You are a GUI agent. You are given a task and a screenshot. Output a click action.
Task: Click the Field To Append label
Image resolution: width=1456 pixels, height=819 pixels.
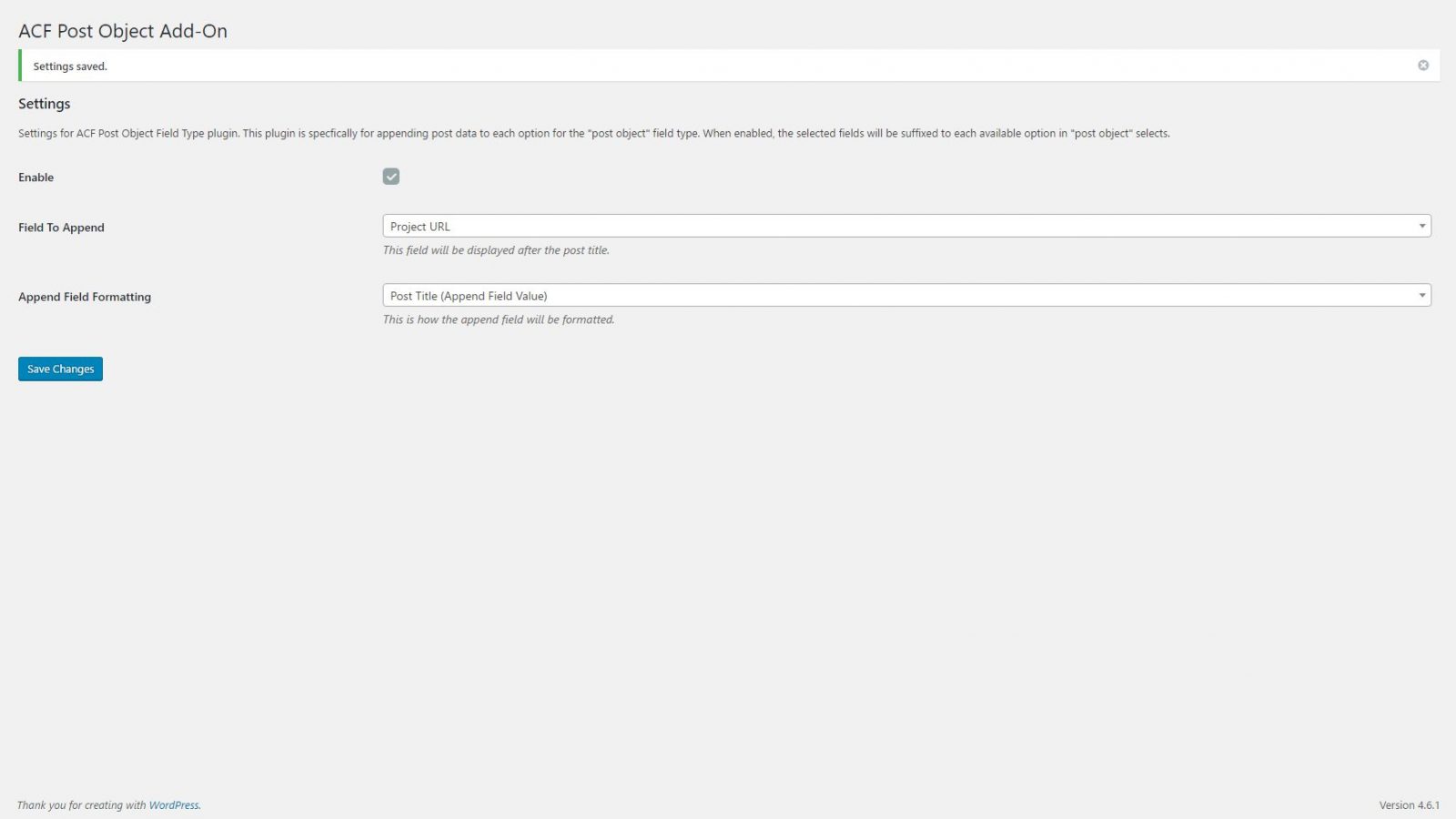61,227
